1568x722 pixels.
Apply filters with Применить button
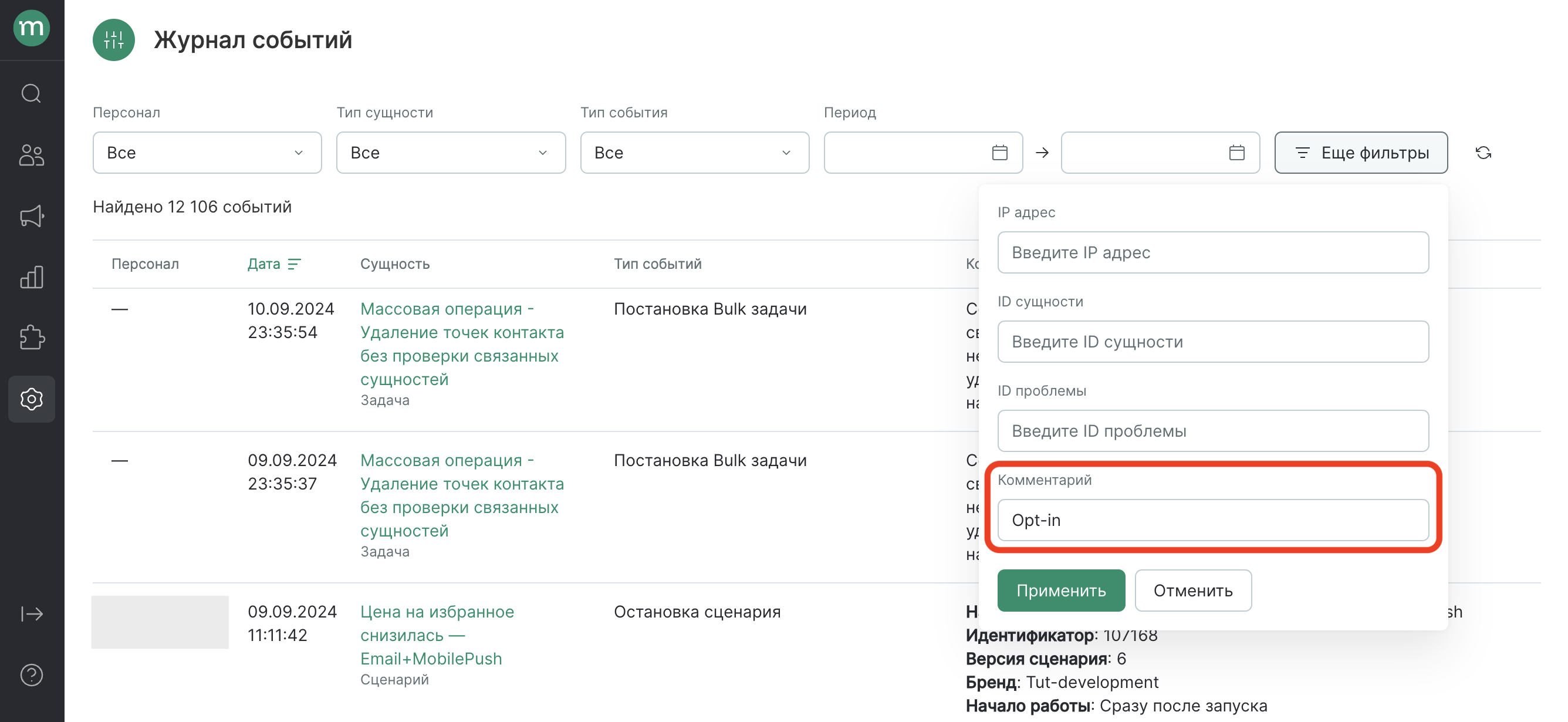pyautogui.click(x=1061, y=591)
